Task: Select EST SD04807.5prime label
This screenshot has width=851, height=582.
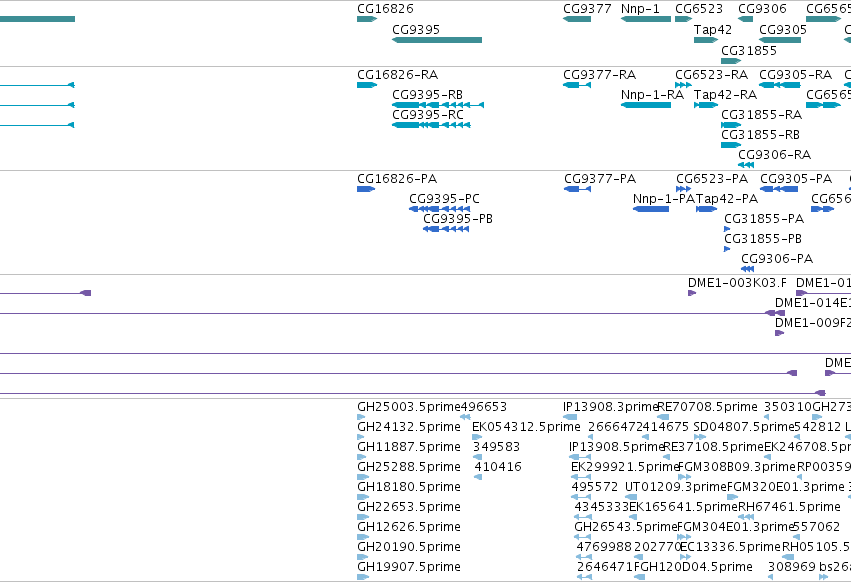Action: (x=744, y=427)
